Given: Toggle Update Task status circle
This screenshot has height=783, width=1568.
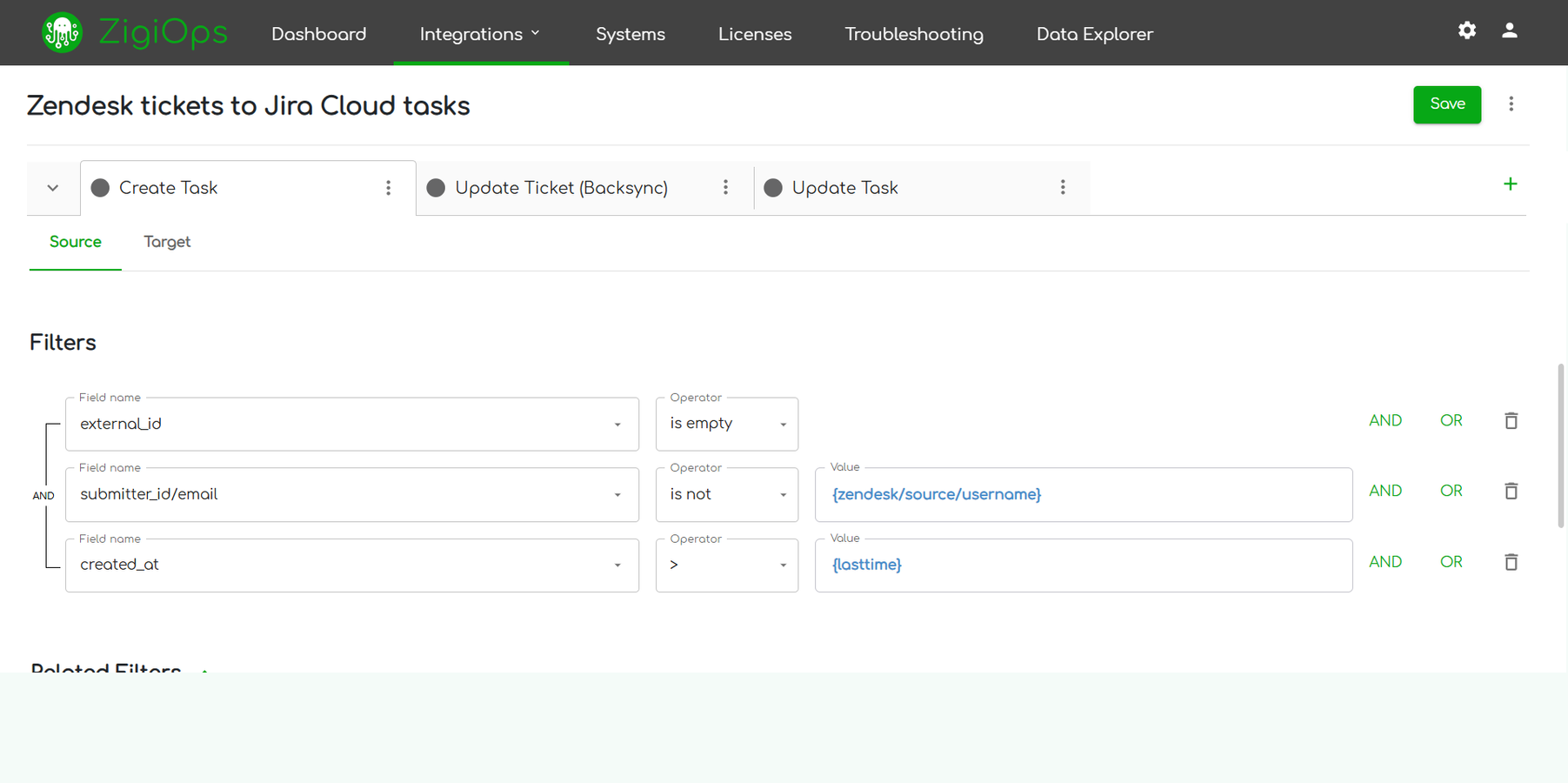Looking at the screenshot, I should [773, 188].
